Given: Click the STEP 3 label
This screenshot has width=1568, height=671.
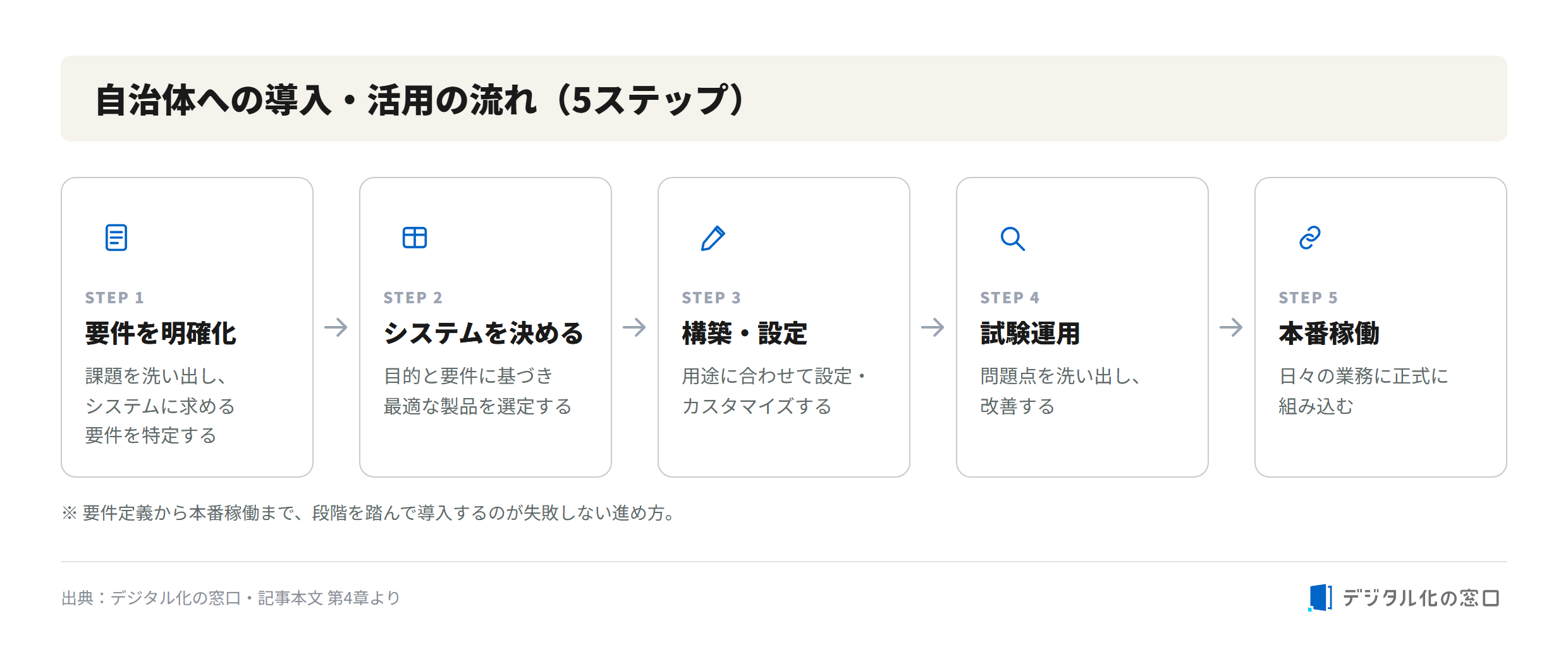Looking at the screenshot, I should click(x=711, y=298).
